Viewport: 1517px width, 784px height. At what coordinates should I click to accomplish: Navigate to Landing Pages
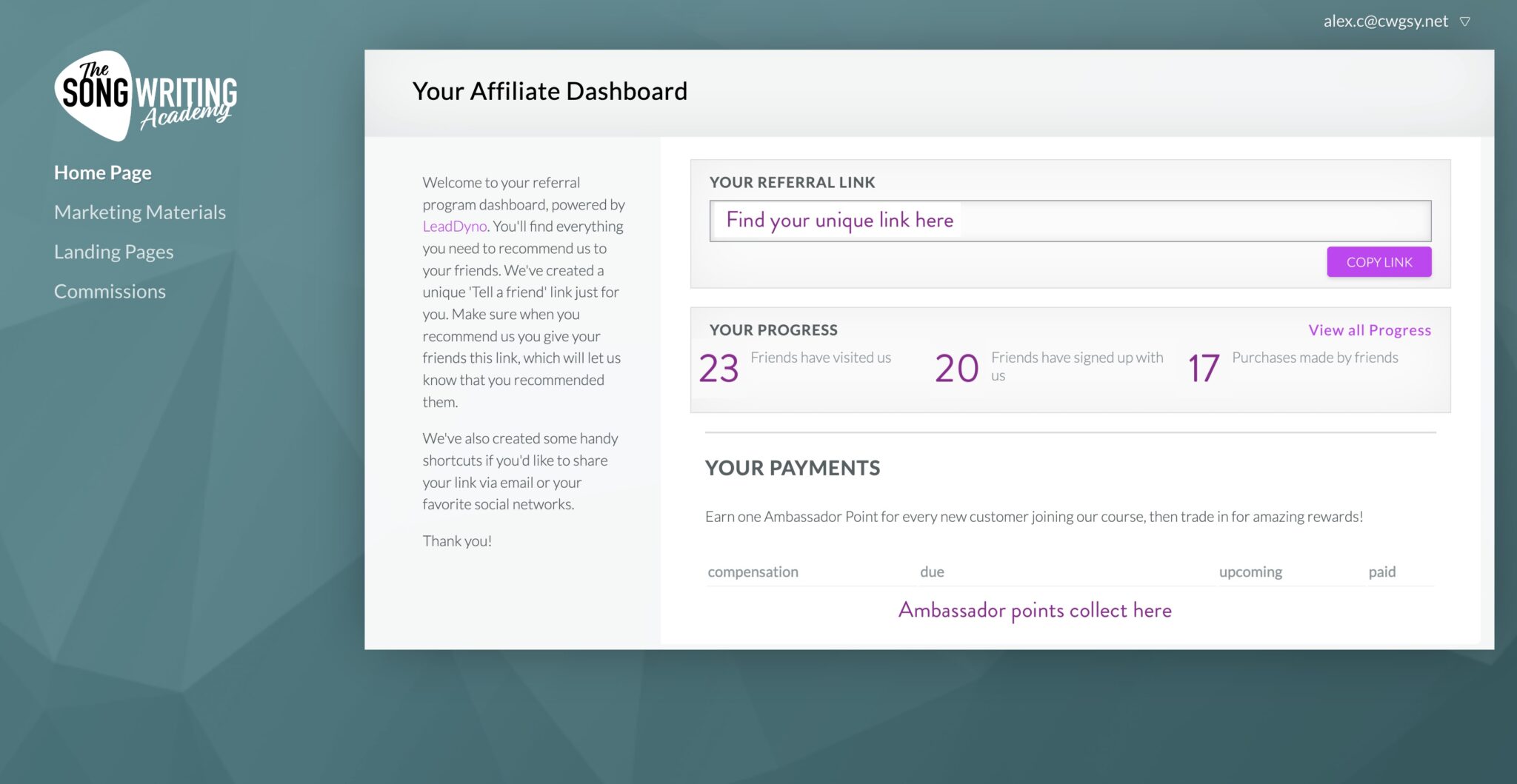(113, 252)
